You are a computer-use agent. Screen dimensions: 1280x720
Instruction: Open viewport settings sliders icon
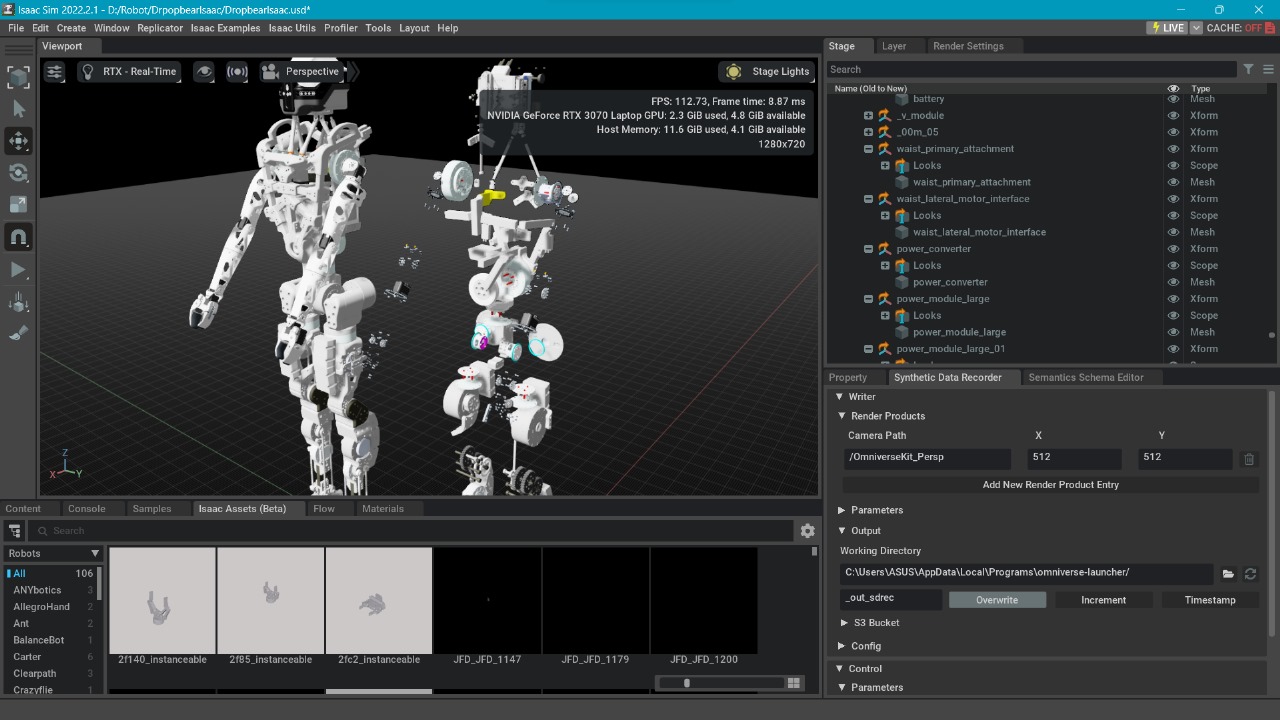(55, 72)
